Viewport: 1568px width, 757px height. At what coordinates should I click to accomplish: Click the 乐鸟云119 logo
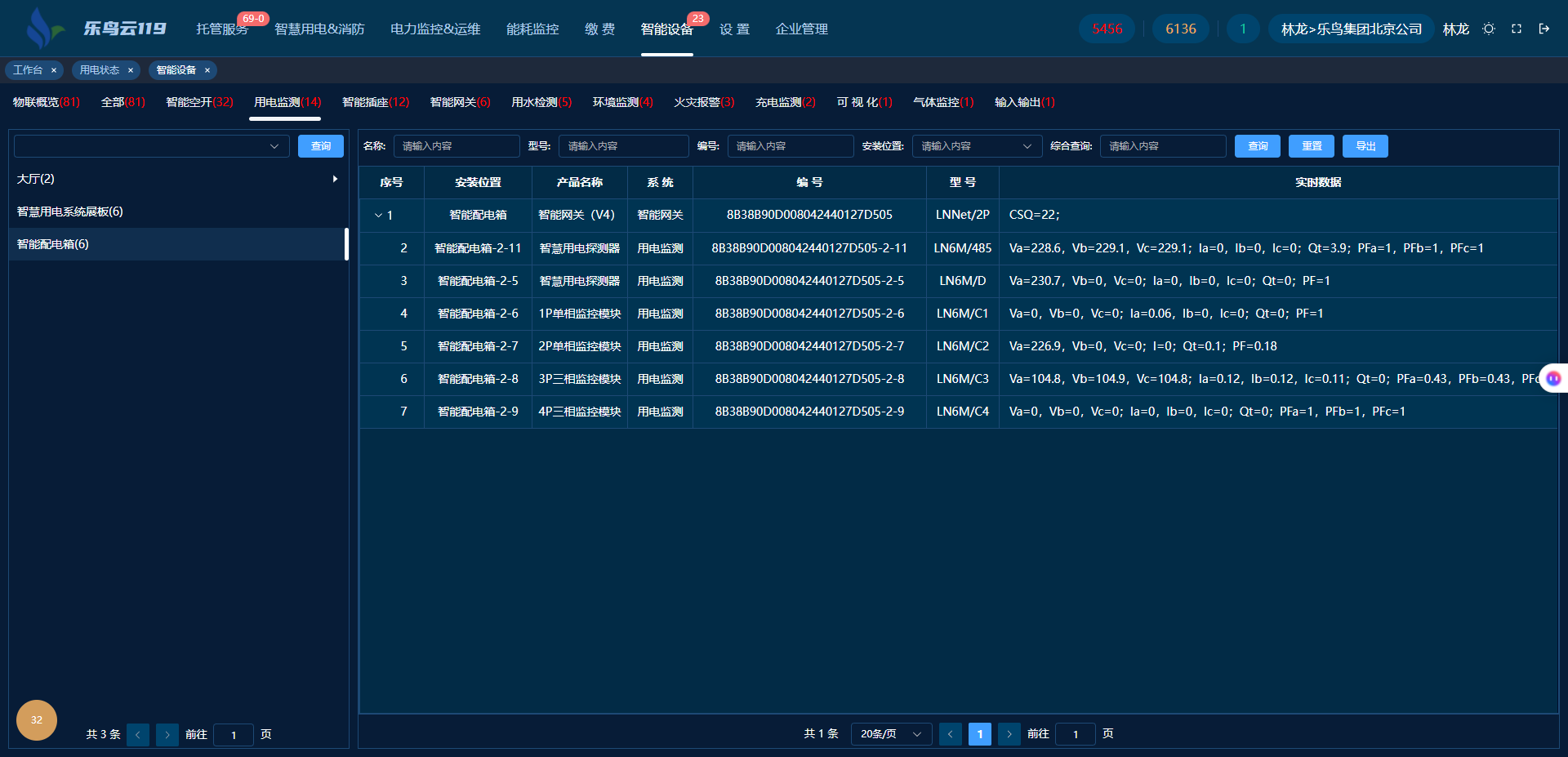(96, 29)
